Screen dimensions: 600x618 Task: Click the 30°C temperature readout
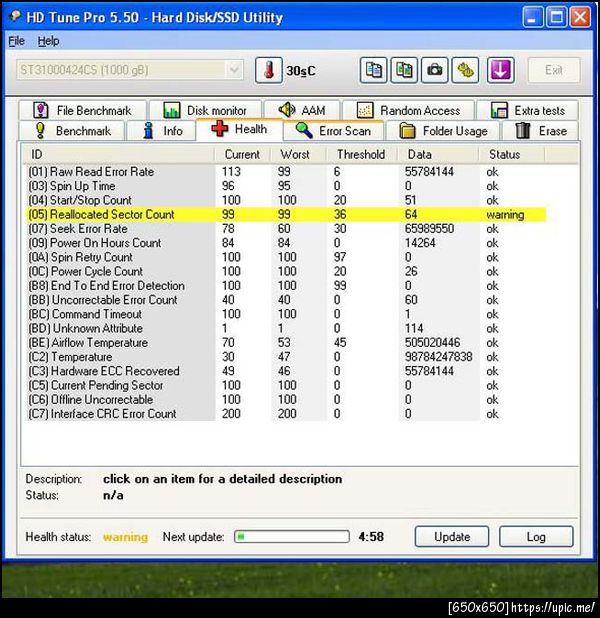[x=301, y=71]
